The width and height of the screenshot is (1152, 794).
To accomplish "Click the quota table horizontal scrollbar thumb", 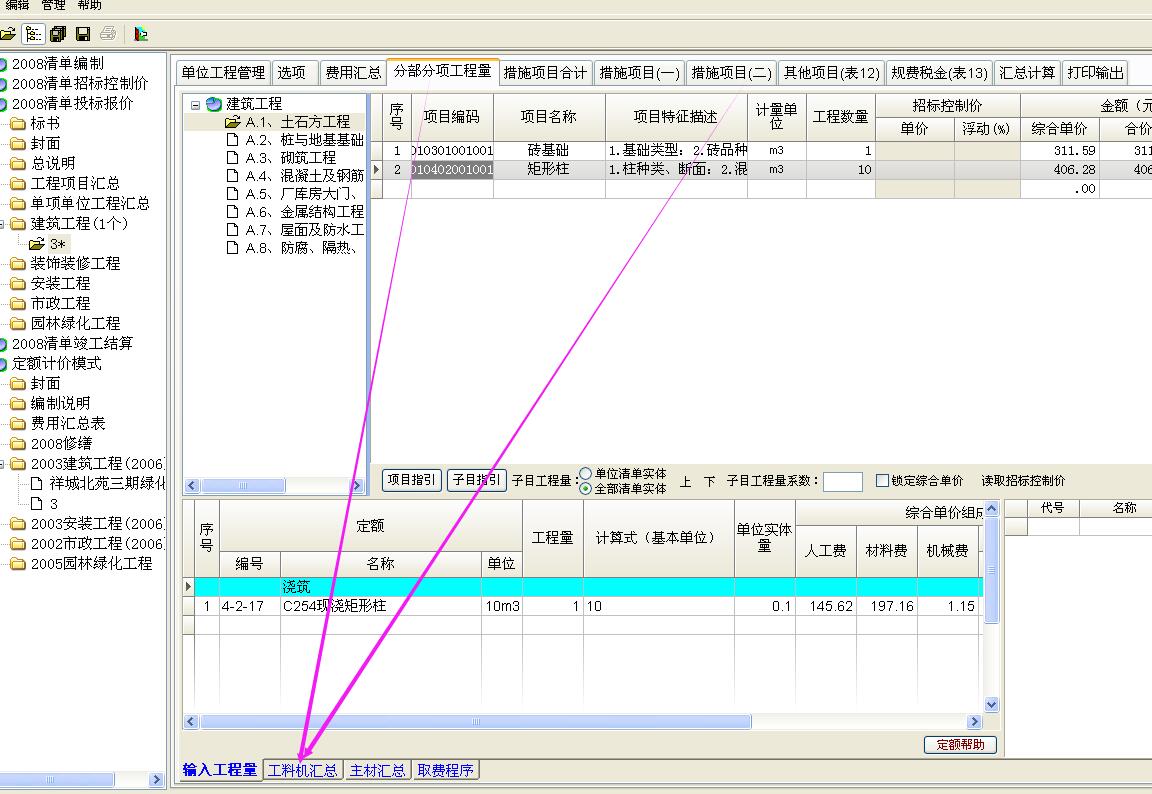I will 475,722.
